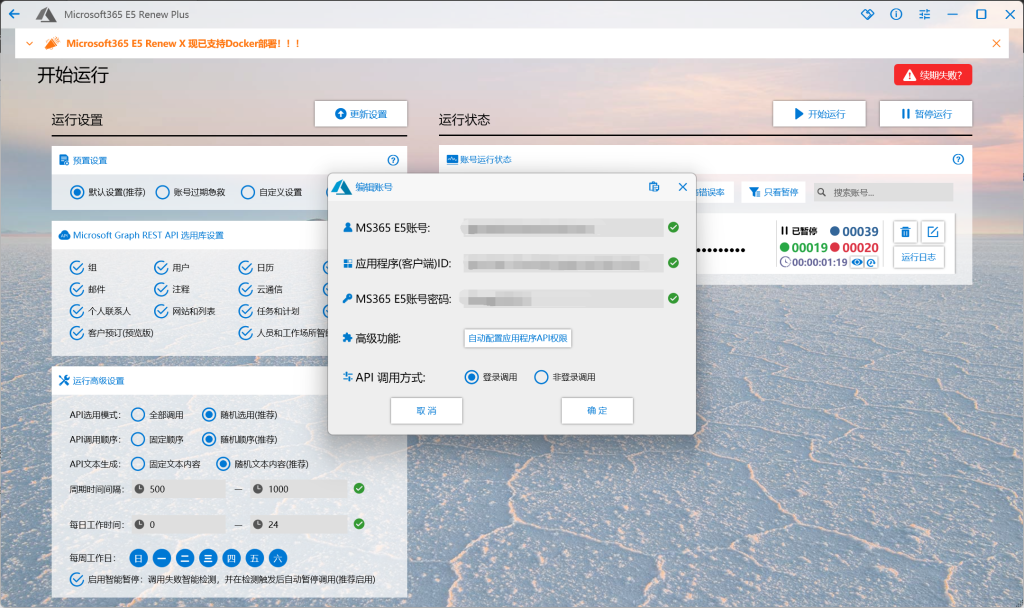The width and height of the screenshot is (1024, 608).
Task: Toggle the 注释 API checkbox
Action: [x=161, y=289]
